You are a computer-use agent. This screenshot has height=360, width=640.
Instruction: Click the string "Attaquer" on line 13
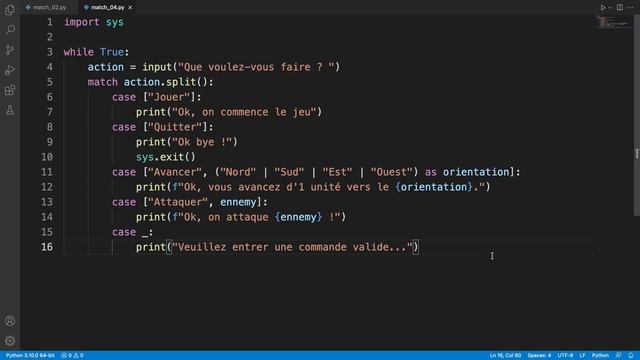(178, 202)
